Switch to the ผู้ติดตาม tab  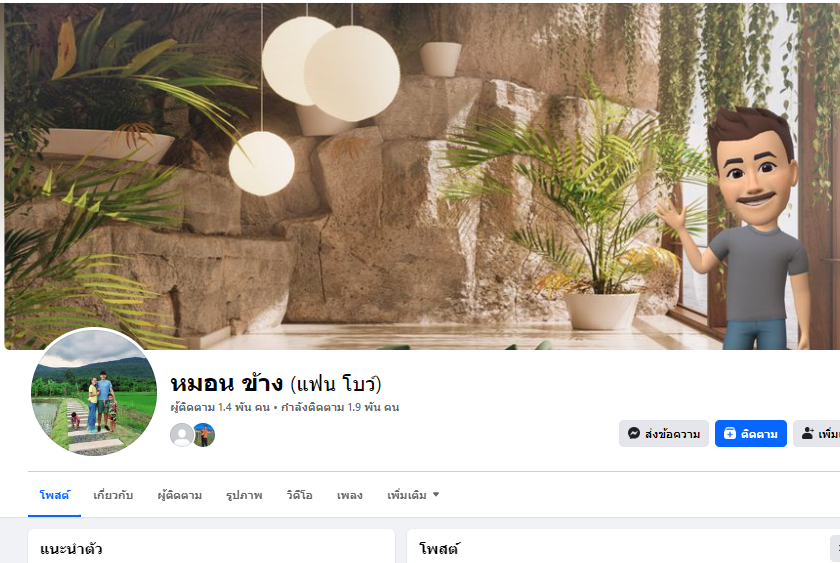coord(179,495)
